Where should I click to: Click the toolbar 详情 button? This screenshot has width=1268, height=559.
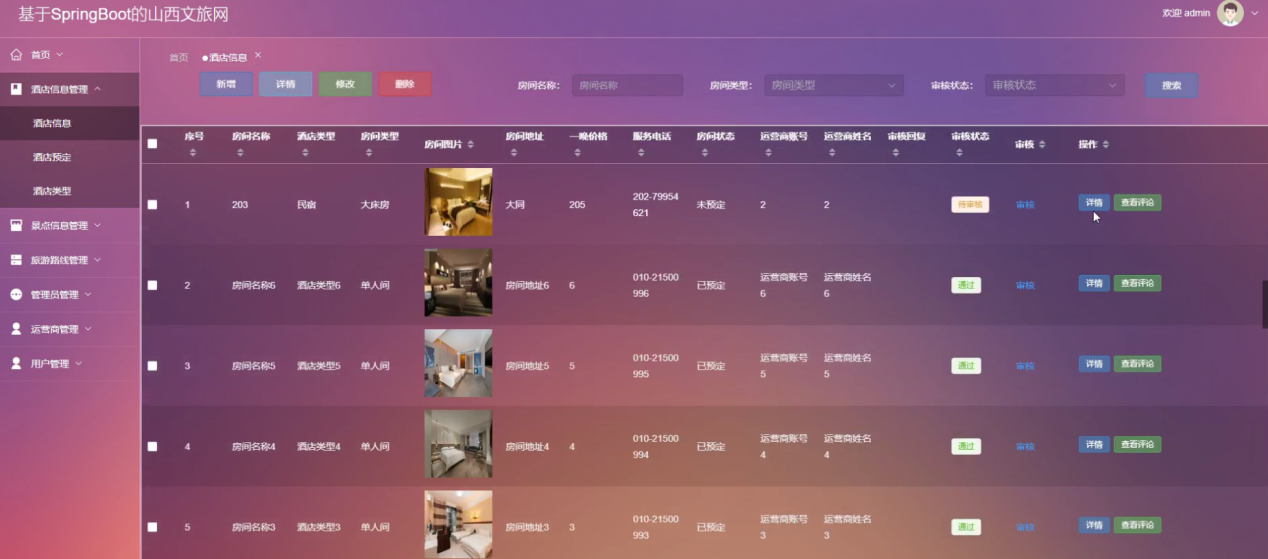click(x=286, y=84)
